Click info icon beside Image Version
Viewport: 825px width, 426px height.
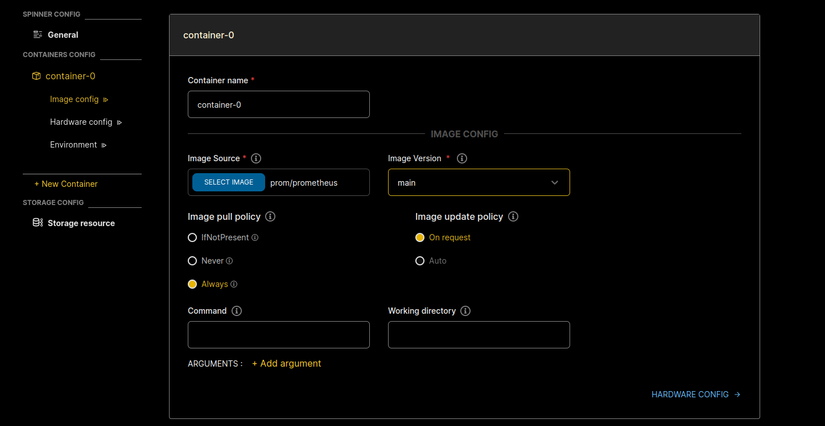[462, 159]
